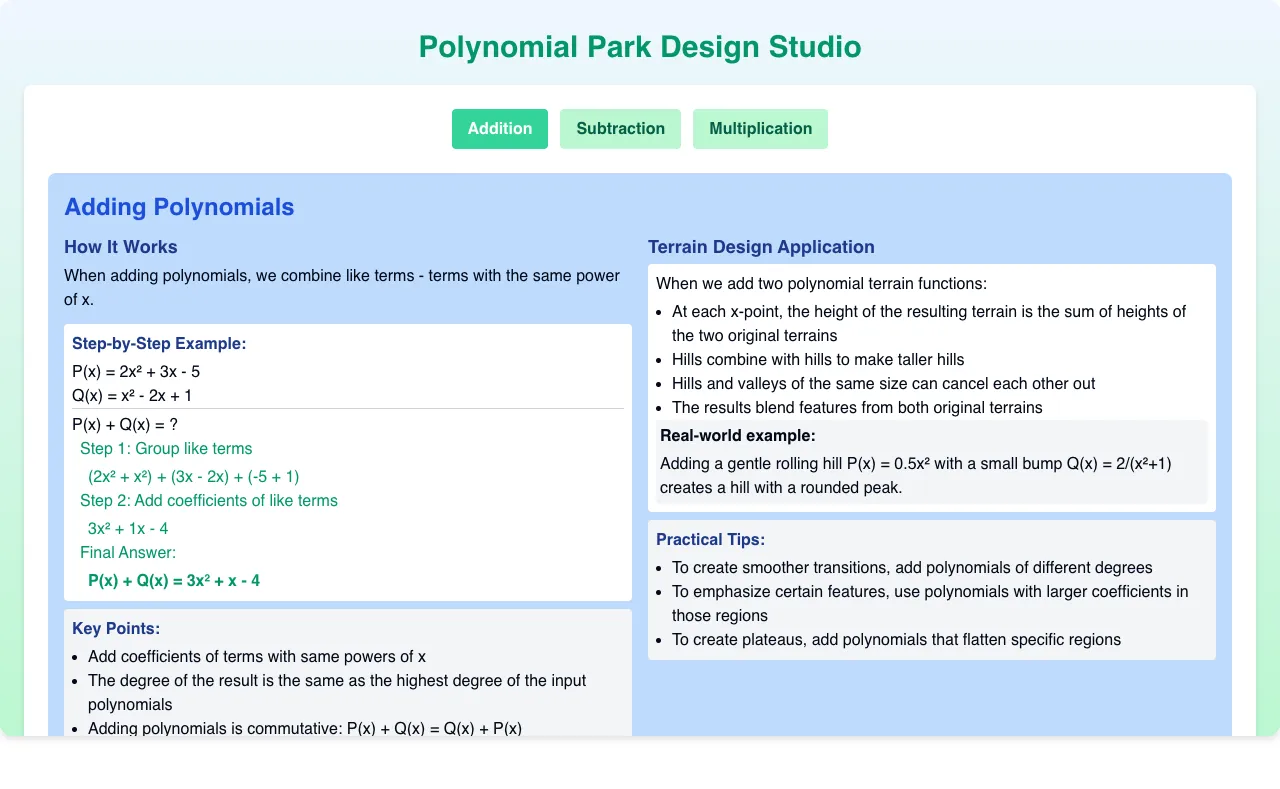The height and width of the screenshot is (789, 1280).
Task: Click the Terrain Design Application heading
Action: 761,247
